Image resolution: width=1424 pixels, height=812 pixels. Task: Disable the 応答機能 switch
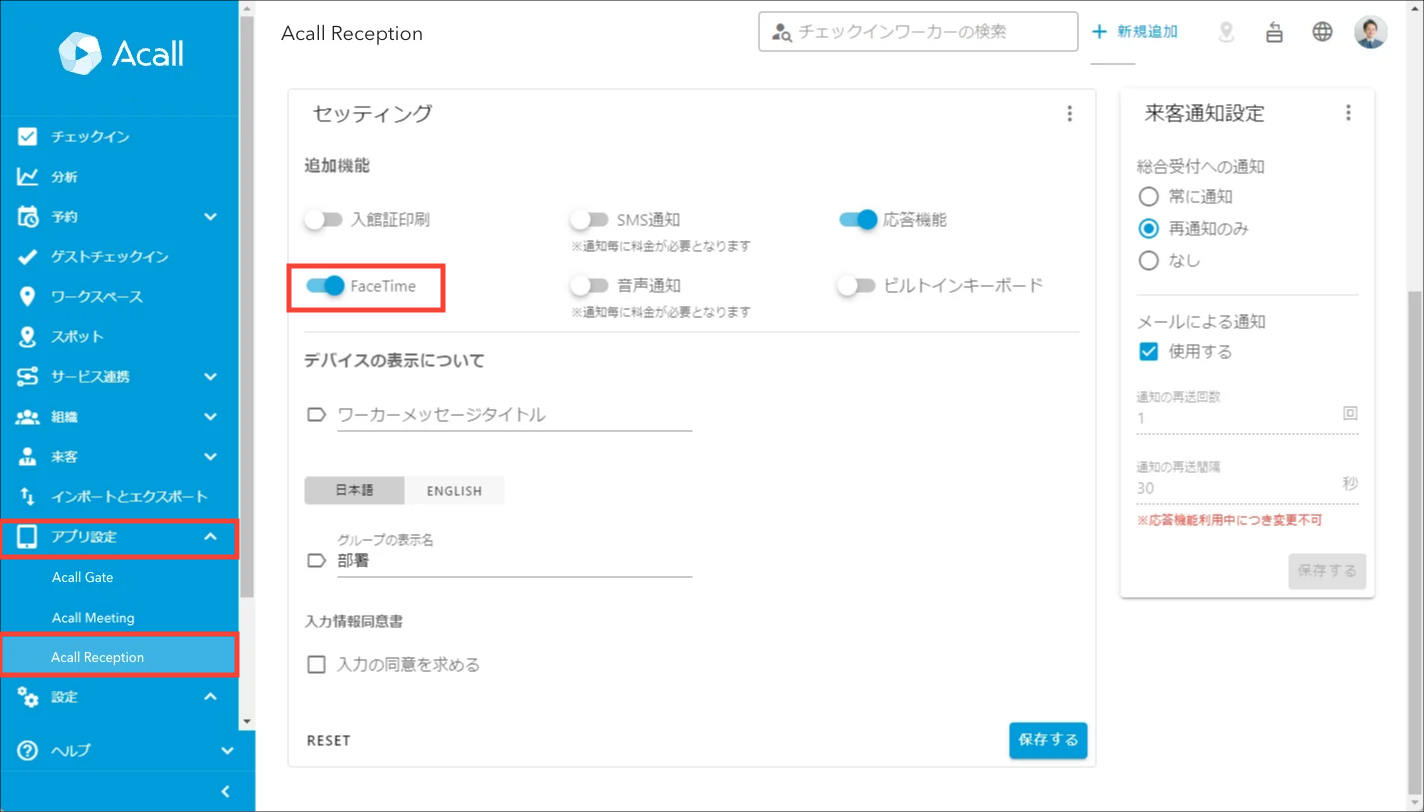point(858,220)
